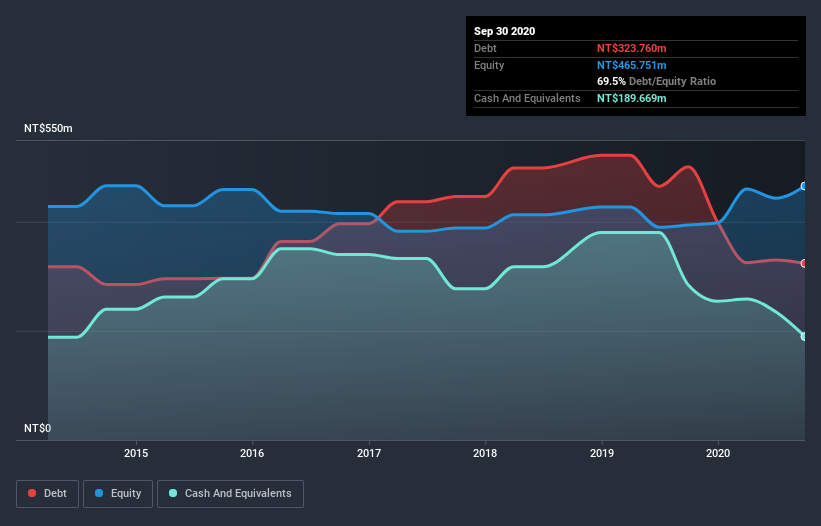The image size is (821, 526).
Task: Toggle the Cash And Equivalents legend button
Action: pos(230,494)
